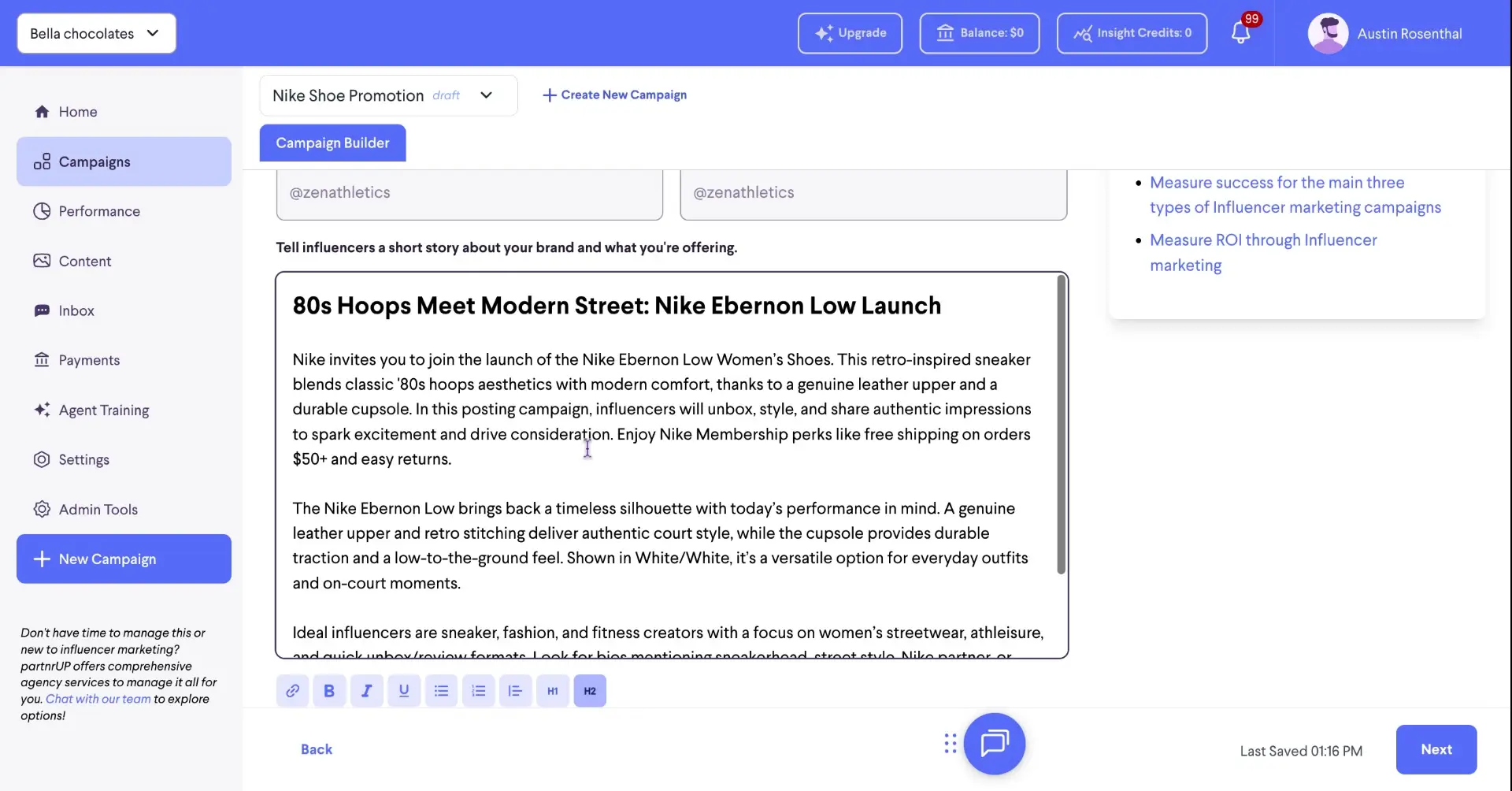Viewport: 1512px width, 791px height.
Task: Open the chat bubble assistant
Action: pos(995,743)
